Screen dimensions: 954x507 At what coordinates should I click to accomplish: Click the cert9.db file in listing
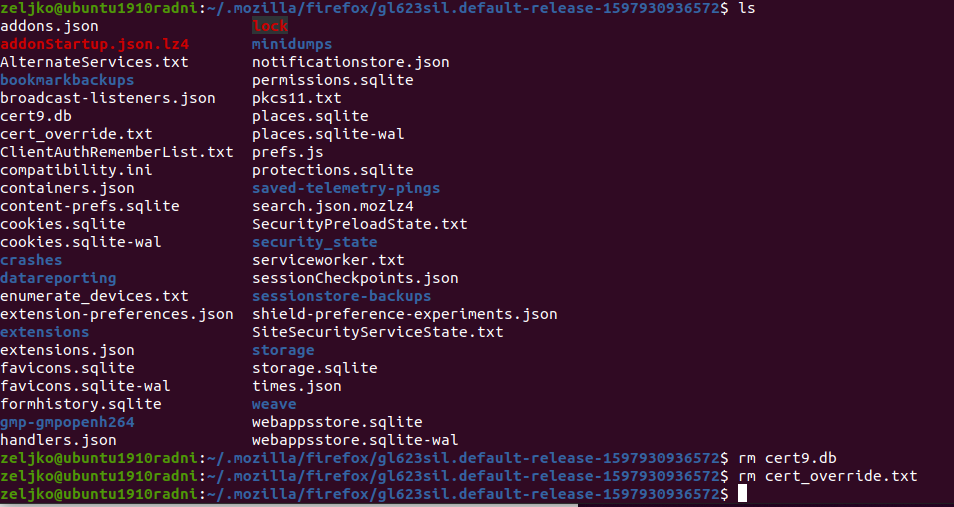point(36,116)
